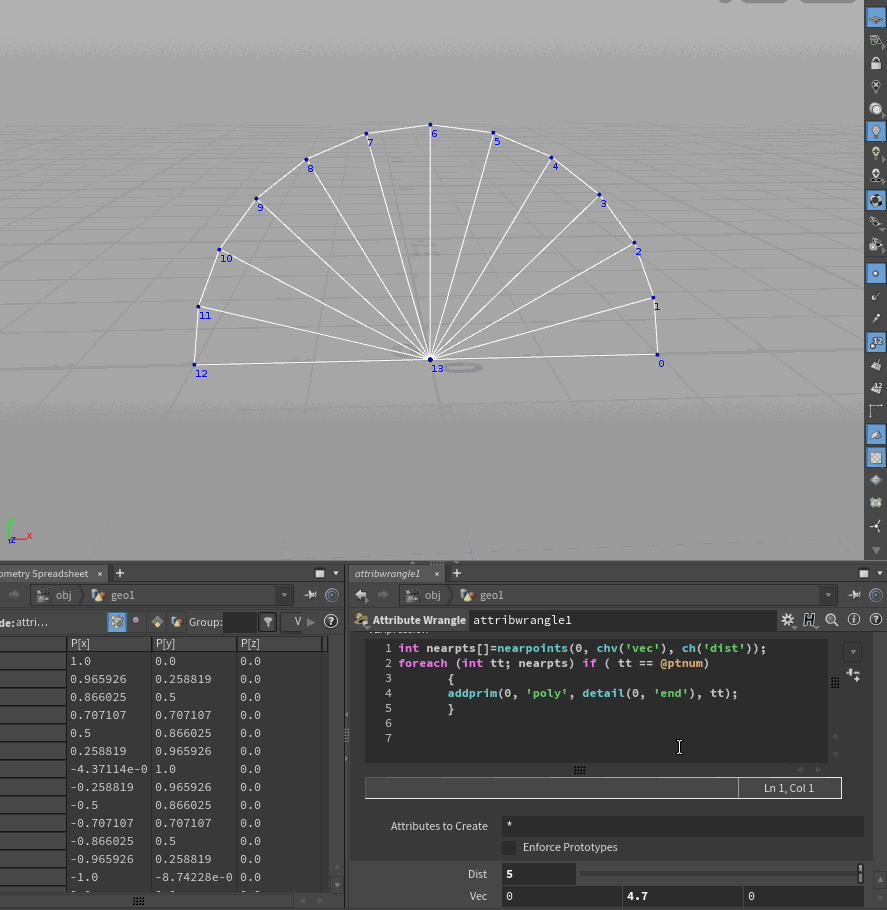Click the Dist parameter slider
Image resolution: width=887 pixels, height=910 pixels.
click(x=718, y=874)
